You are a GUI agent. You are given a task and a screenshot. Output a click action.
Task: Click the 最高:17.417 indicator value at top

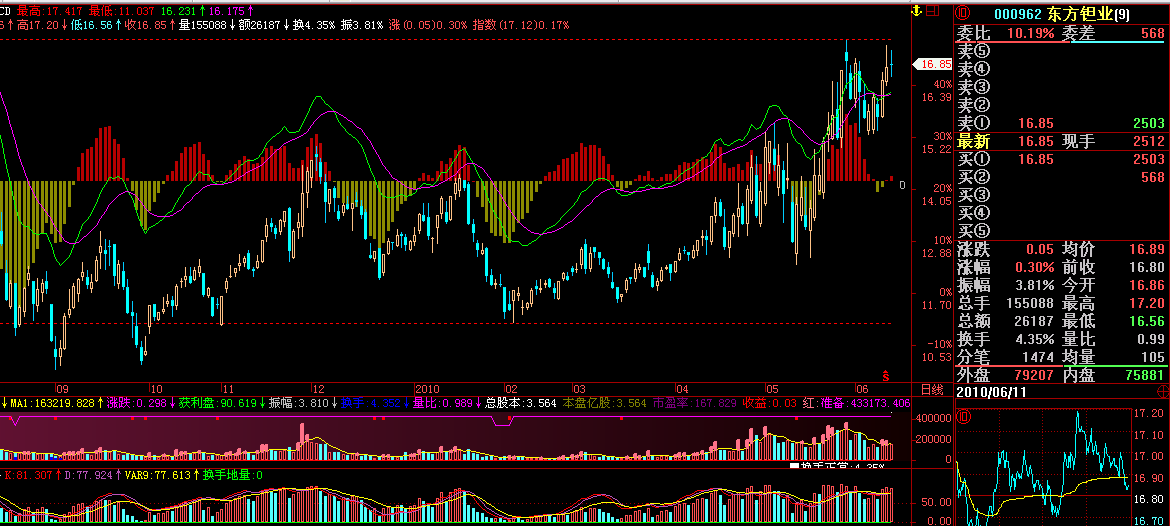pyautogui.click(x=49, y=11)
